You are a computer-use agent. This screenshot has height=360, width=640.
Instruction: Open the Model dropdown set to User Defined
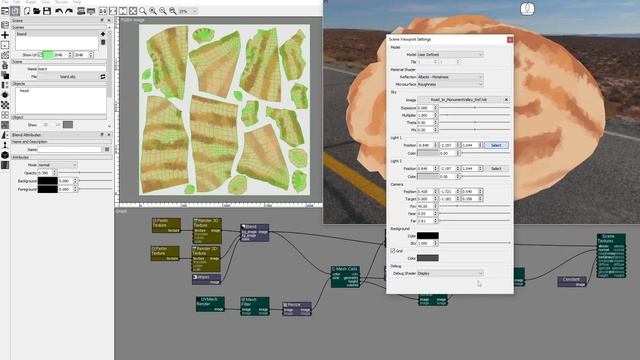pyautogui.click(x=450, y=54)
